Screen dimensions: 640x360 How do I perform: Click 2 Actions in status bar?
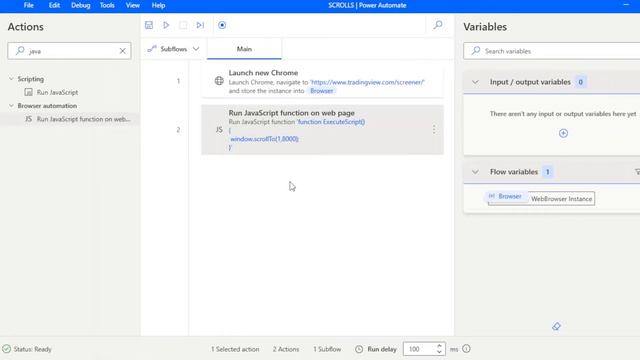click(x=286, y=349)
